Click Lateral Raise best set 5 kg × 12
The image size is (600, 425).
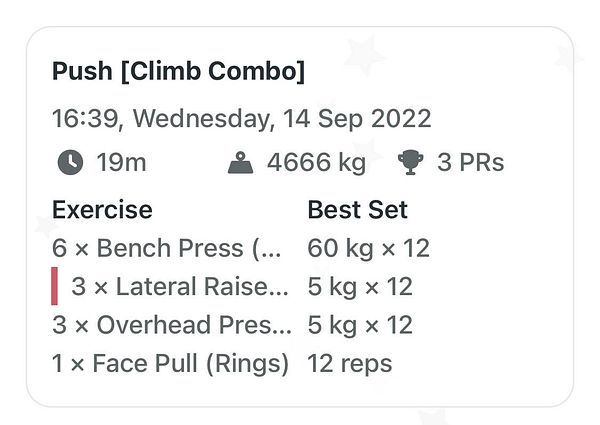click(x=360, y=287)
